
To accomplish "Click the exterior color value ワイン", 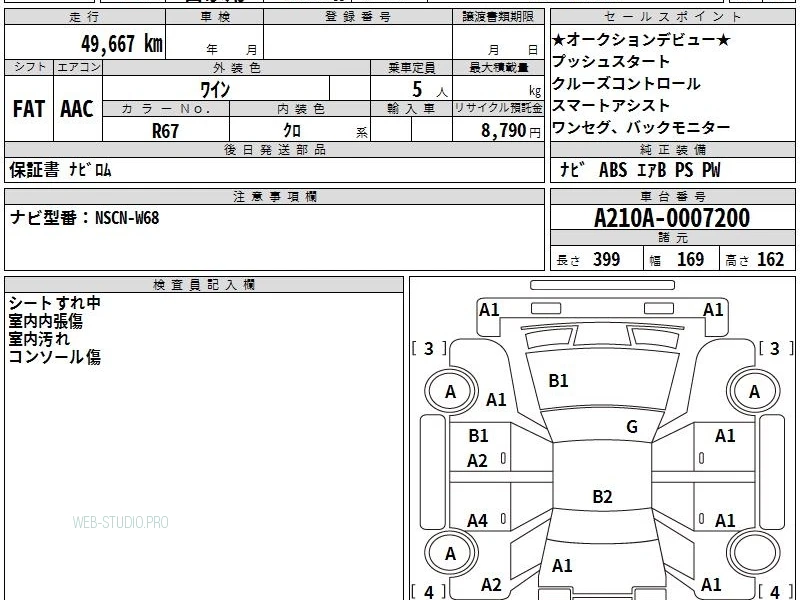I will coord(215,90).
